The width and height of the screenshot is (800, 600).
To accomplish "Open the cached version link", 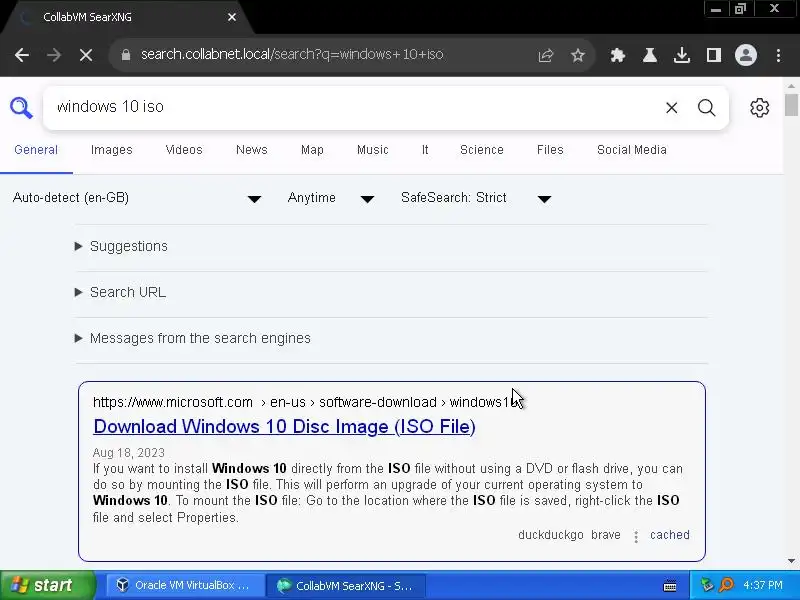I will (669, 535).
